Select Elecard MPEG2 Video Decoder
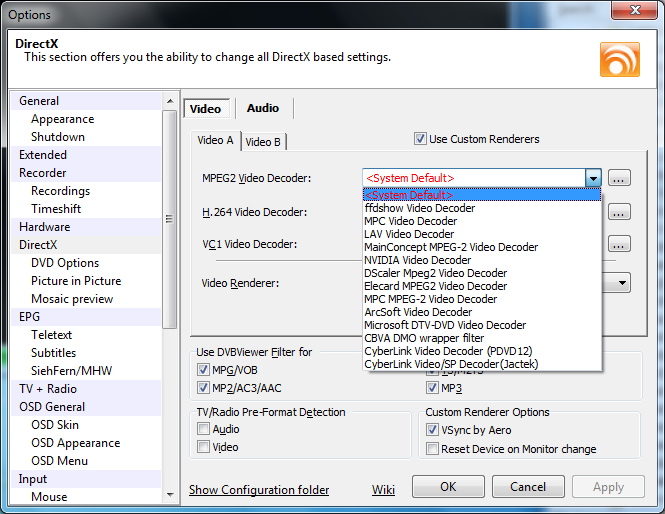665x514 pixels. 482,286
